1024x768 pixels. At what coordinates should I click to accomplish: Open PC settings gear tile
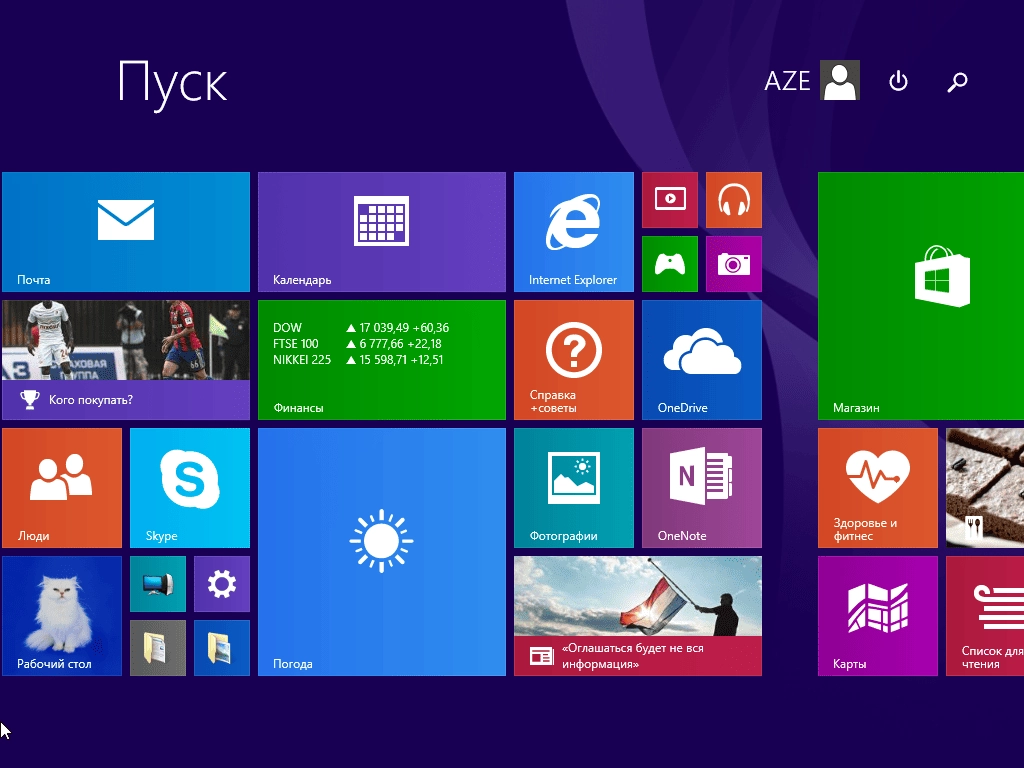click(x=222, y=584)
